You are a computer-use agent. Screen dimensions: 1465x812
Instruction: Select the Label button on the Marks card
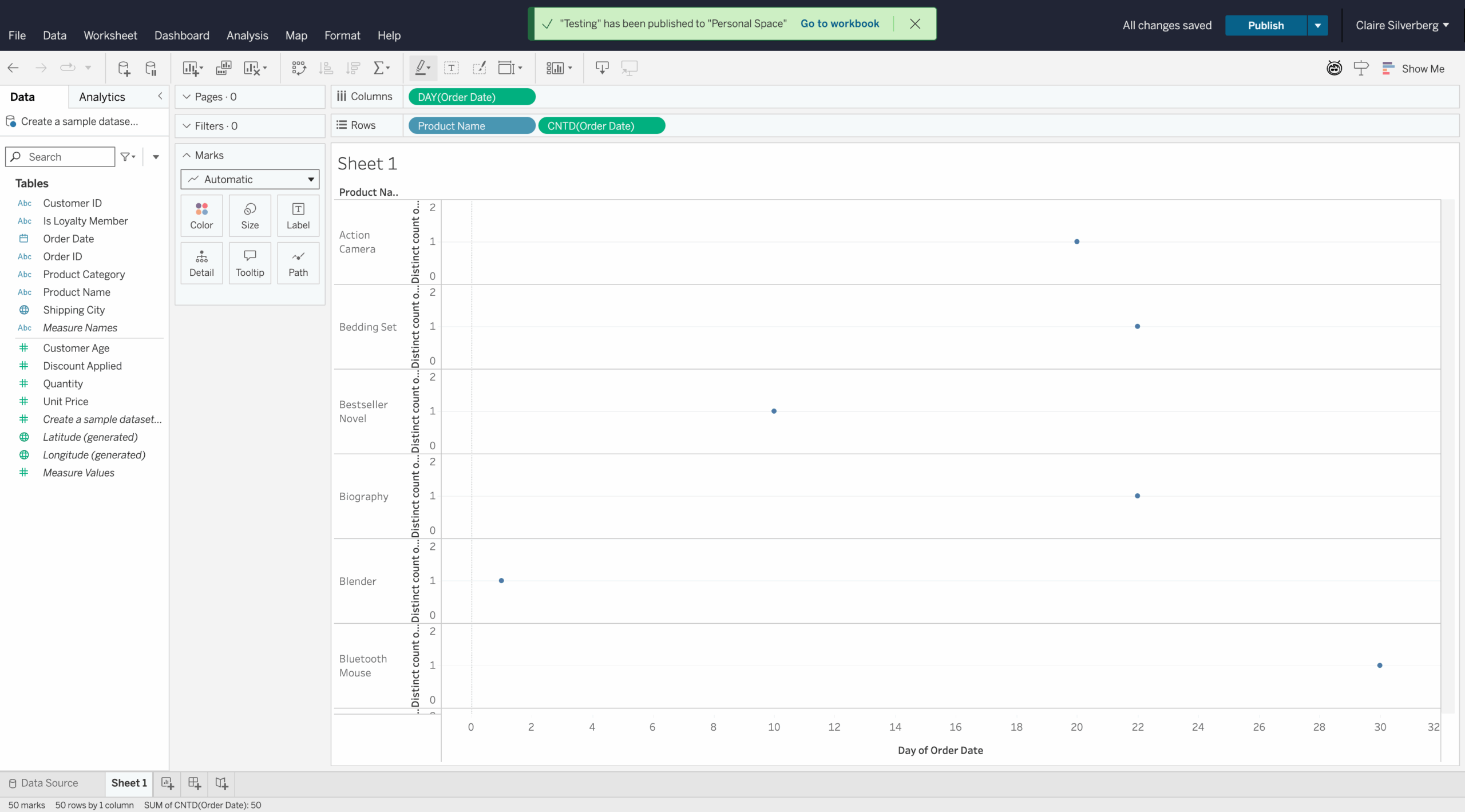click(x=298, y=215)
